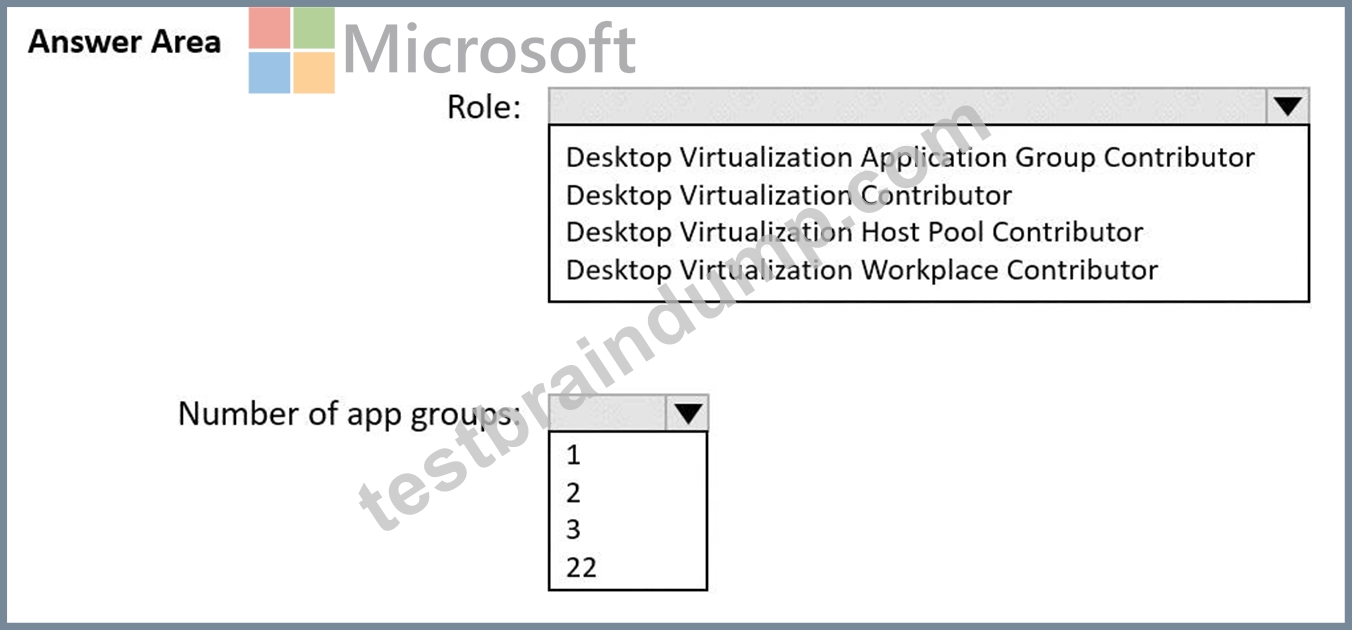
Task: Open the Number of app groups arrow
Action: (688, 413)
